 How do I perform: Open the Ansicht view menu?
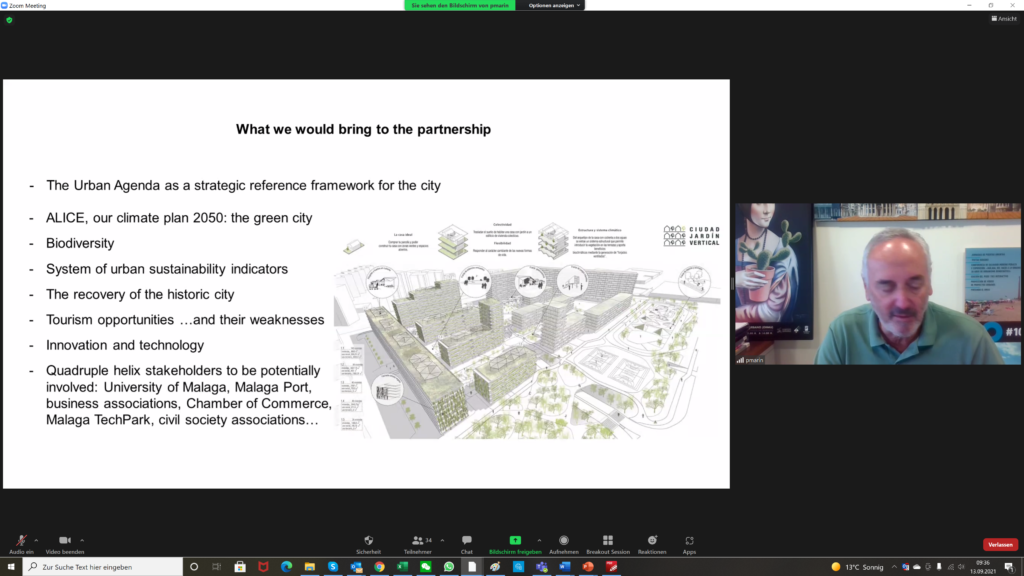tap(1004, 18)
